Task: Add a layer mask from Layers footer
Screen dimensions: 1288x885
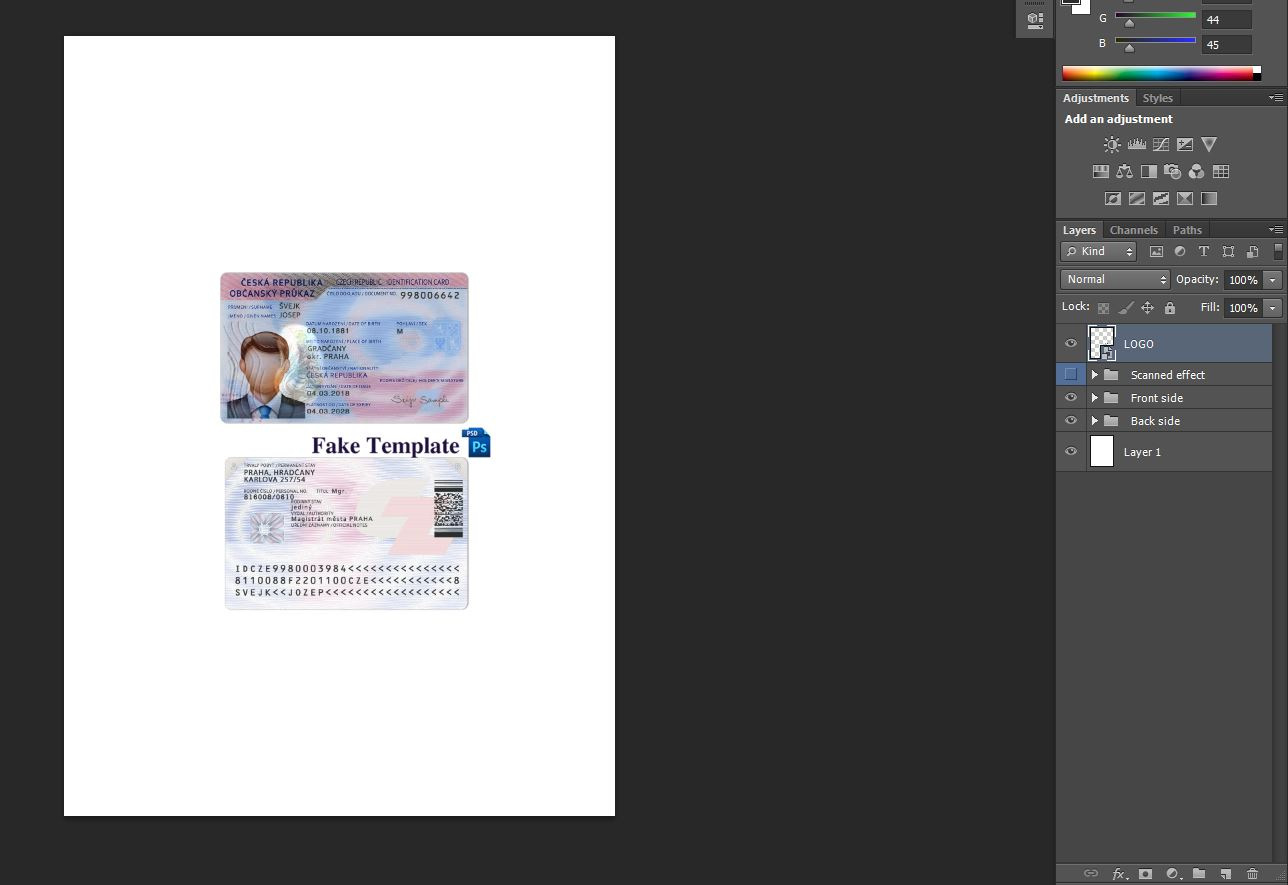Action: coord(1145,874)
